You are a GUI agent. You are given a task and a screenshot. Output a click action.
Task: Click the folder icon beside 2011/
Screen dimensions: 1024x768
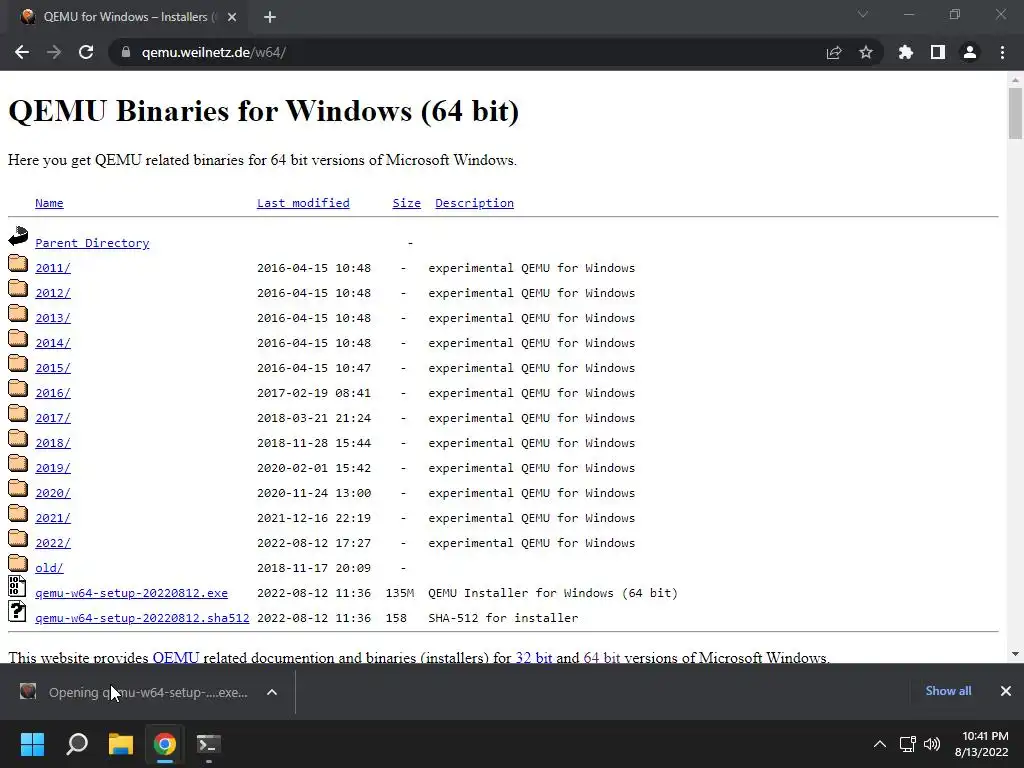pos(18,263)
